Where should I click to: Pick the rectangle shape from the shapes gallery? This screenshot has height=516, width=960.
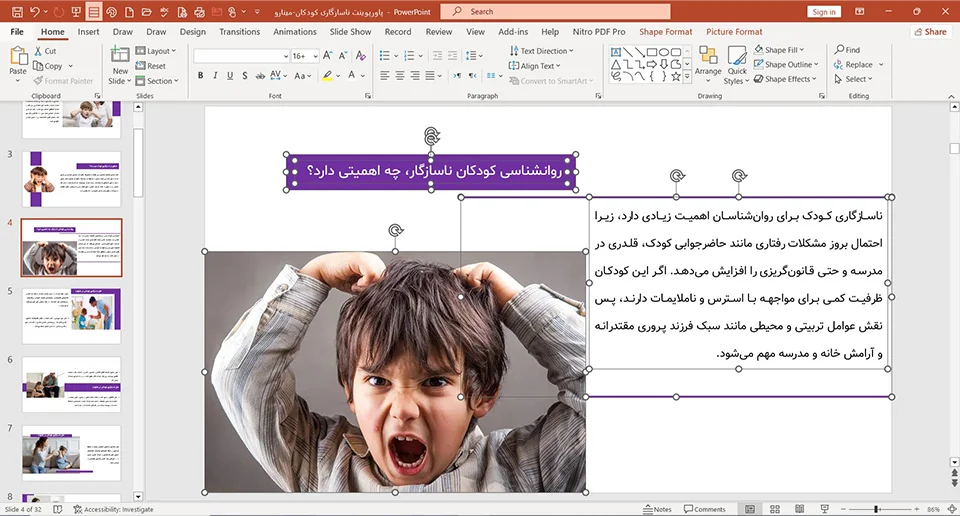tap(652, 52)
